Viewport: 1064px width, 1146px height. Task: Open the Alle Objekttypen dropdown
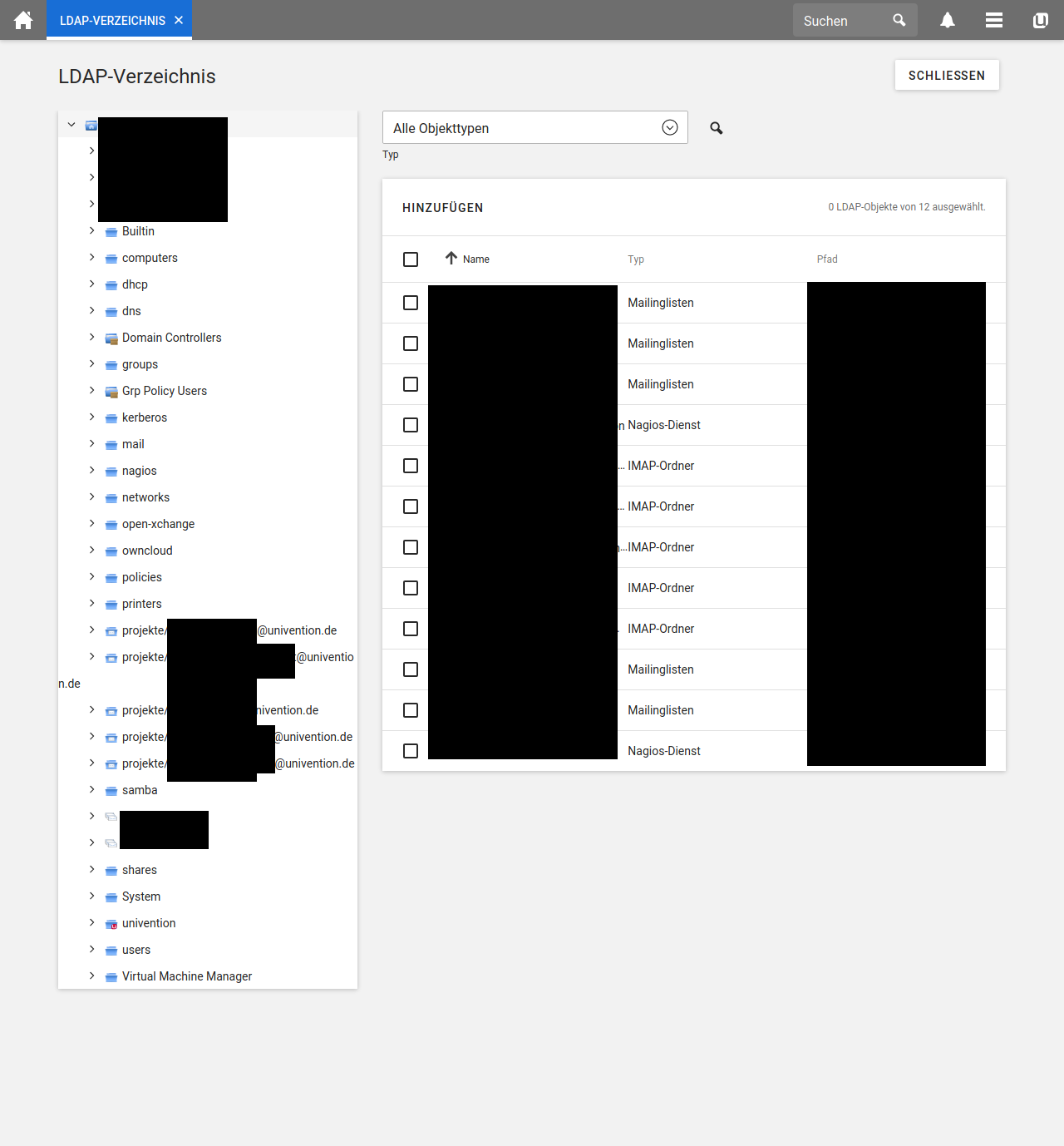click(x=534, y=128)
